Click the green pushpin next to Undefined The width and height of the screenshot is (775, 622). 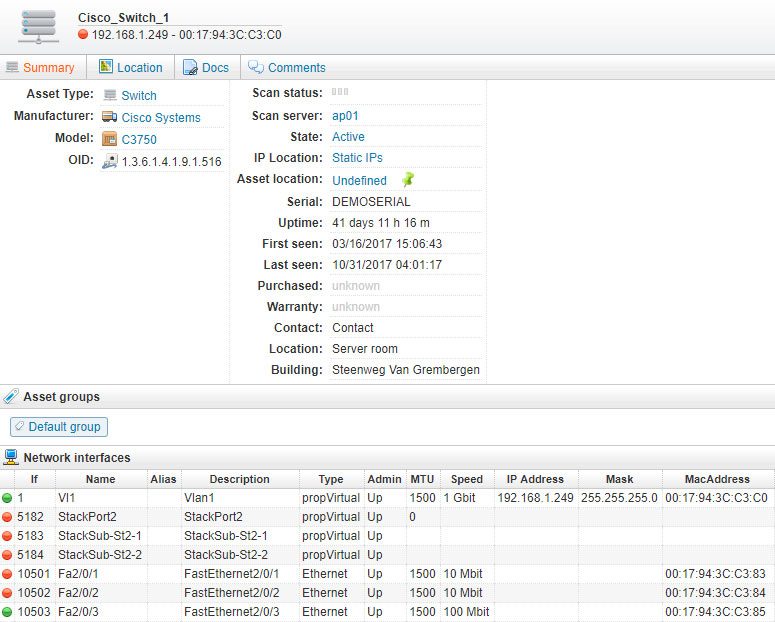coord(408,179)
